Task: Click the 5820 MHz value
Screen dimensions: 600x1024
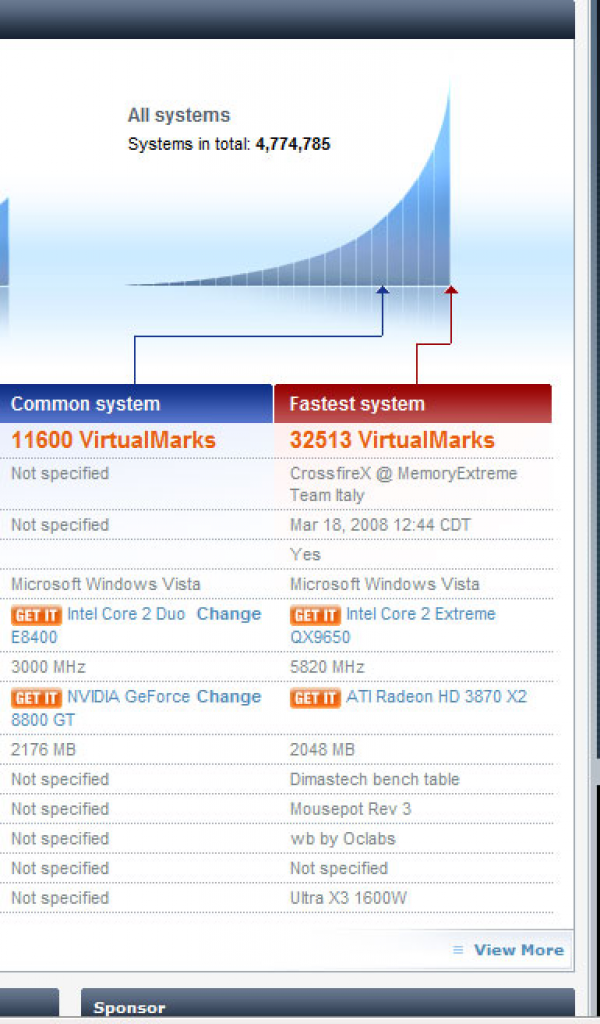Action: click(327, 667)
